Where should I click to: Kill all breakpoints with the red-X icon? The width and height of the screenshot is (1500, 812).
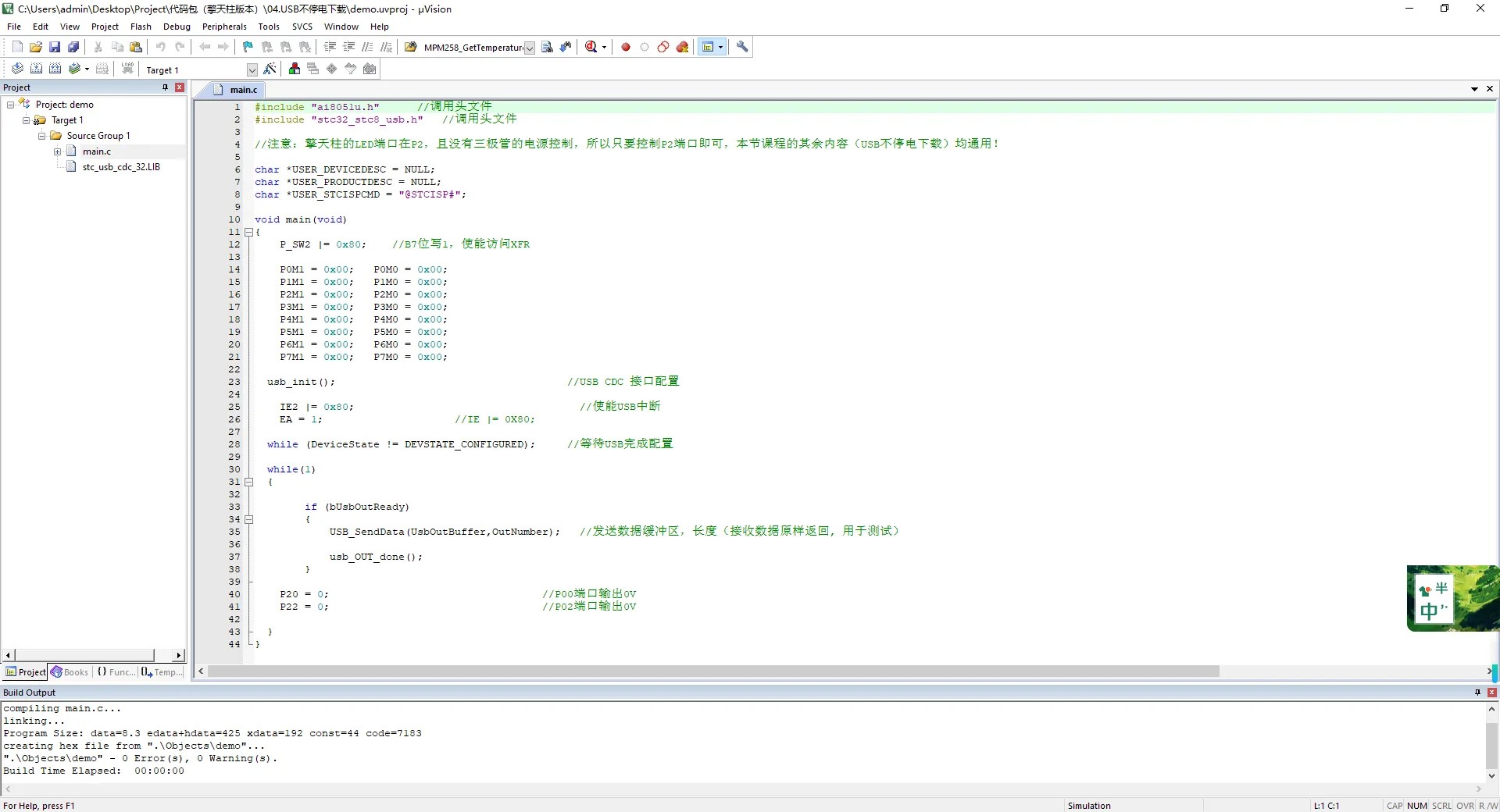pyautogui.click(x=682, y=47)
